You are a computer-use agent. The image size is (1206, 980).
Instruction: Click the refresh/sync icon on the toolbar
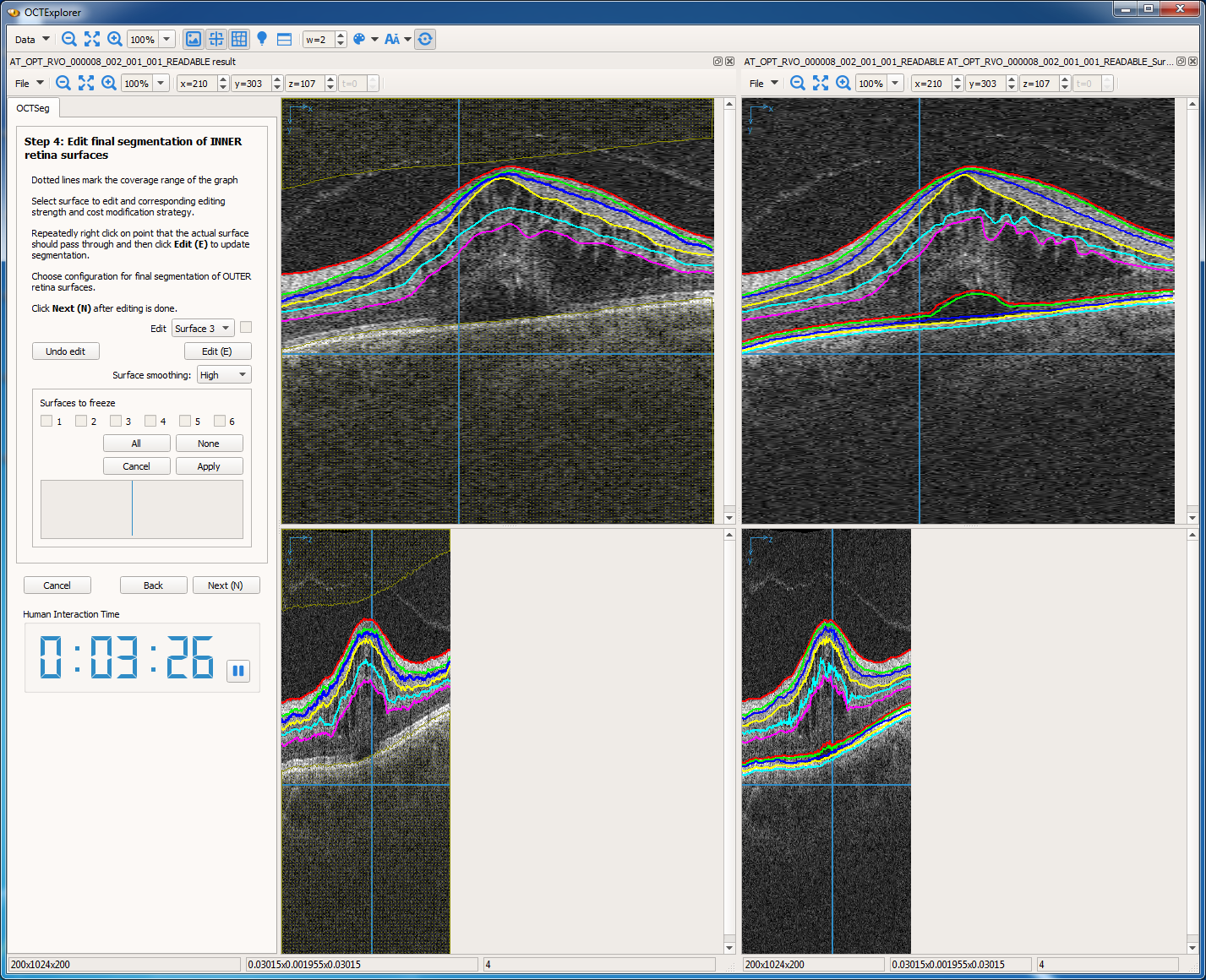click(425, 39)
